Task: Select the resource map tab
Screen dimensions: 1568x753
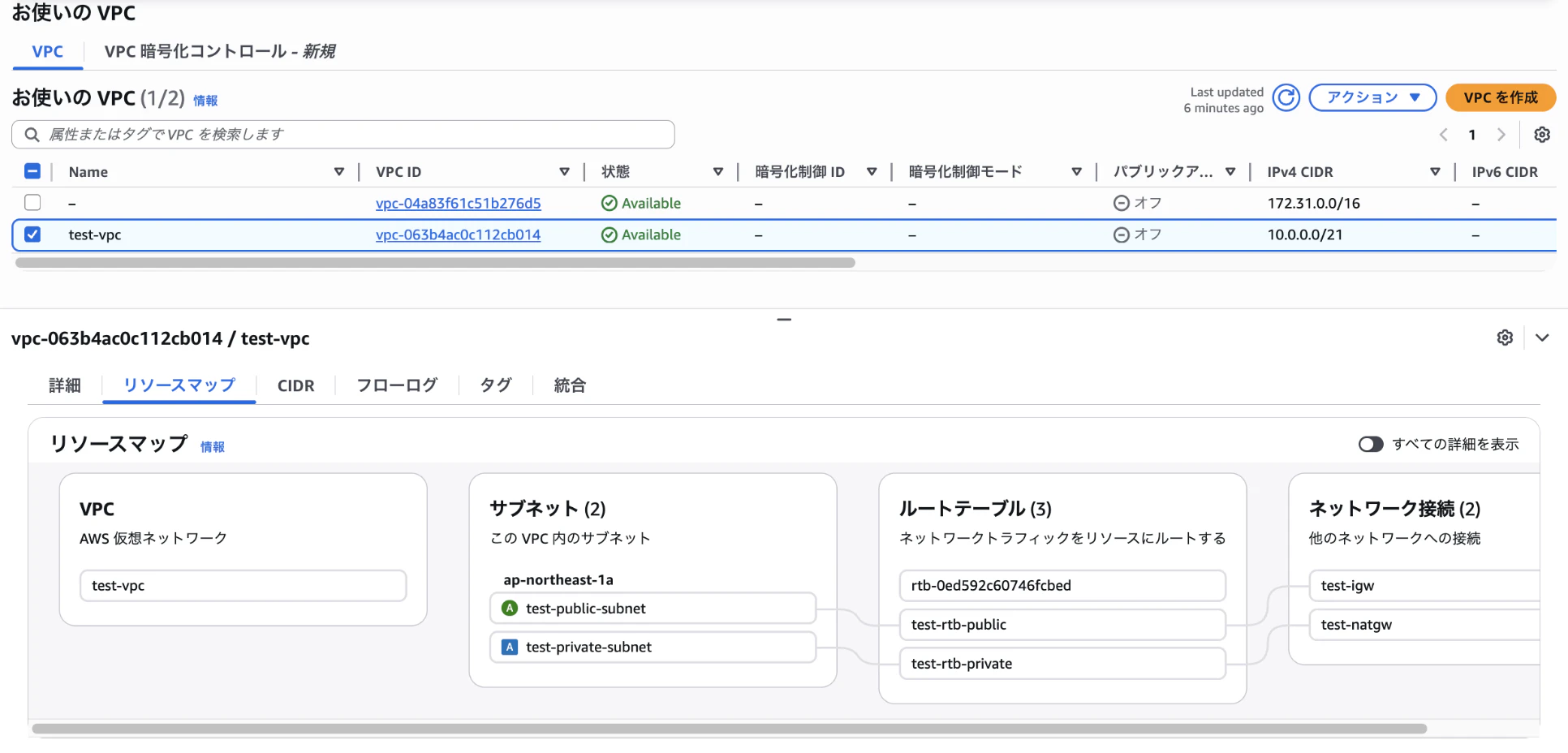Action: pos(179,385)
